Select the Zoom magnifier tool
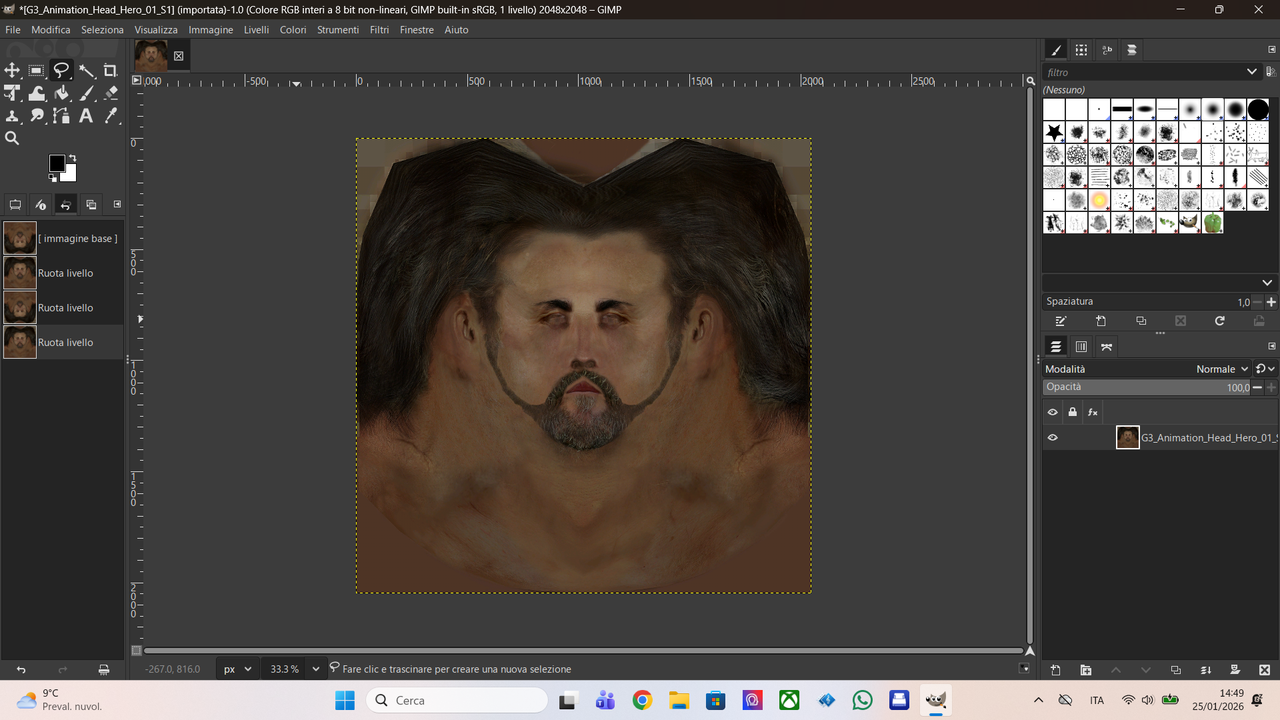This screenshot has width=1280, height=720. (x=12, y=139)
